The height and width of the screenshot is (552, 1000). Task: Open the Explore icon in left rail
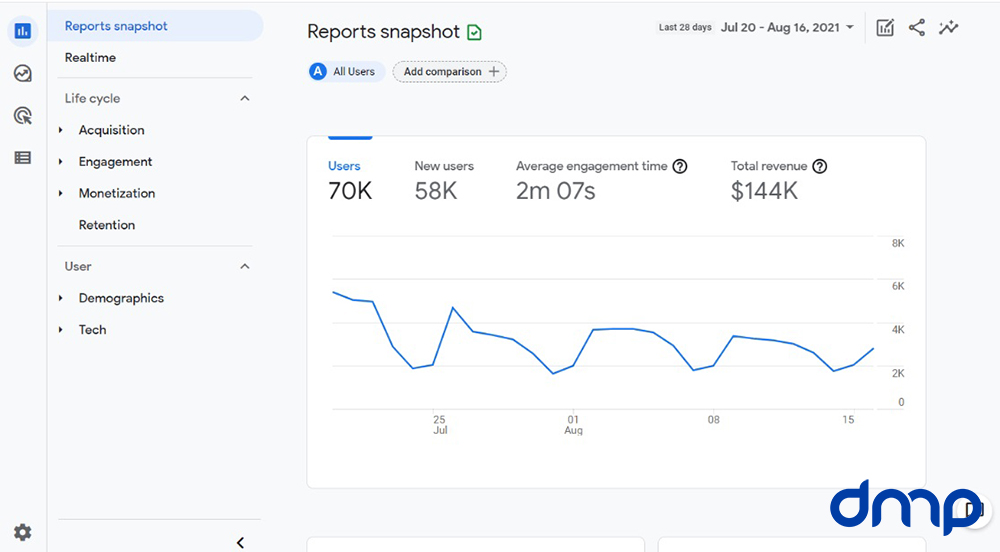tap(23, 73)
